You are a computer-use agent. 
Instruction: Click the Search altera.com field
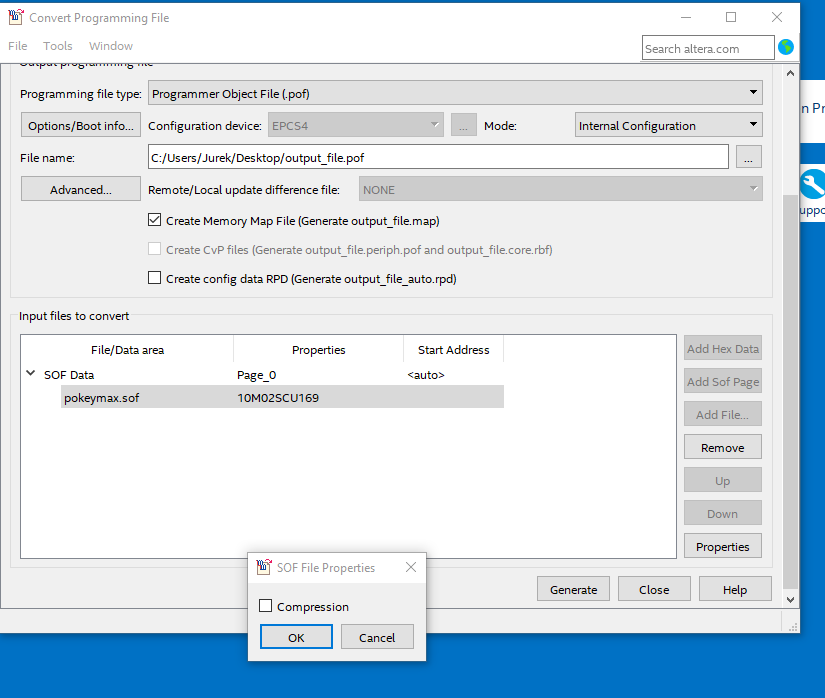(708, 48)
